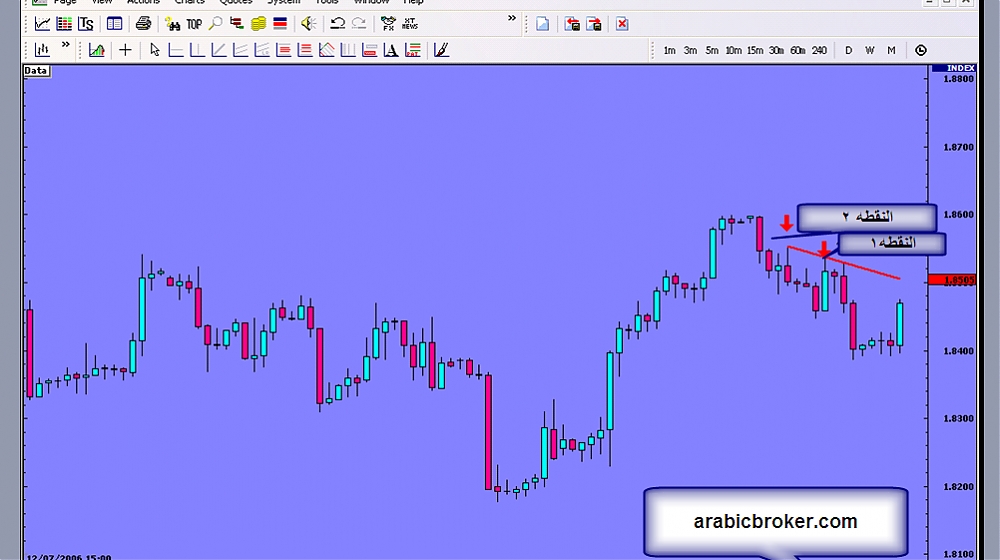This screenshot has width=1000, height=560.
Task: Select the second red retracement lines tool
Action: [x=305, y=50]
